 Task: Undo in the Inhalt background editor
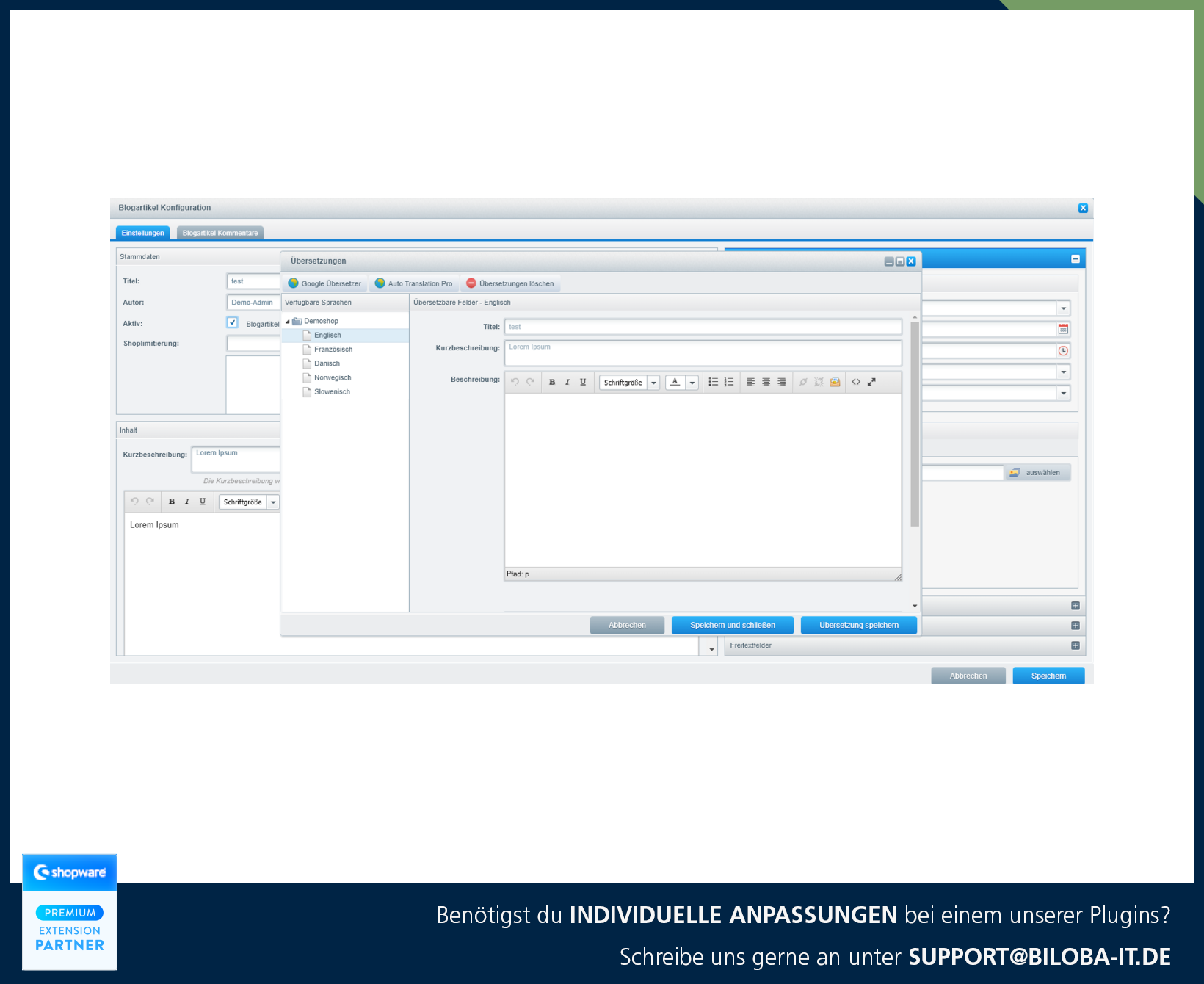click(x=134, y=502)
